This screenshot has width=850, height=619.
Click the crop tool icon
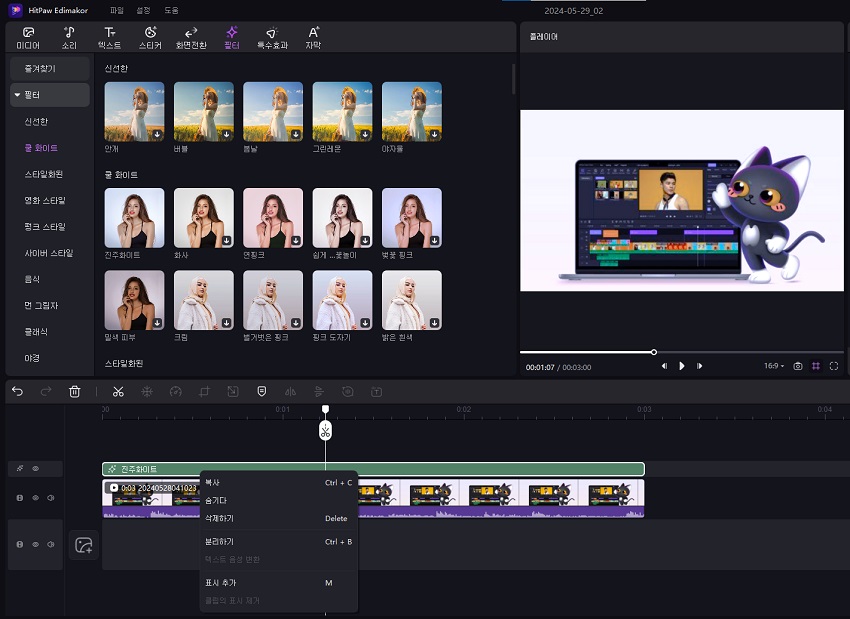[204, 391]
